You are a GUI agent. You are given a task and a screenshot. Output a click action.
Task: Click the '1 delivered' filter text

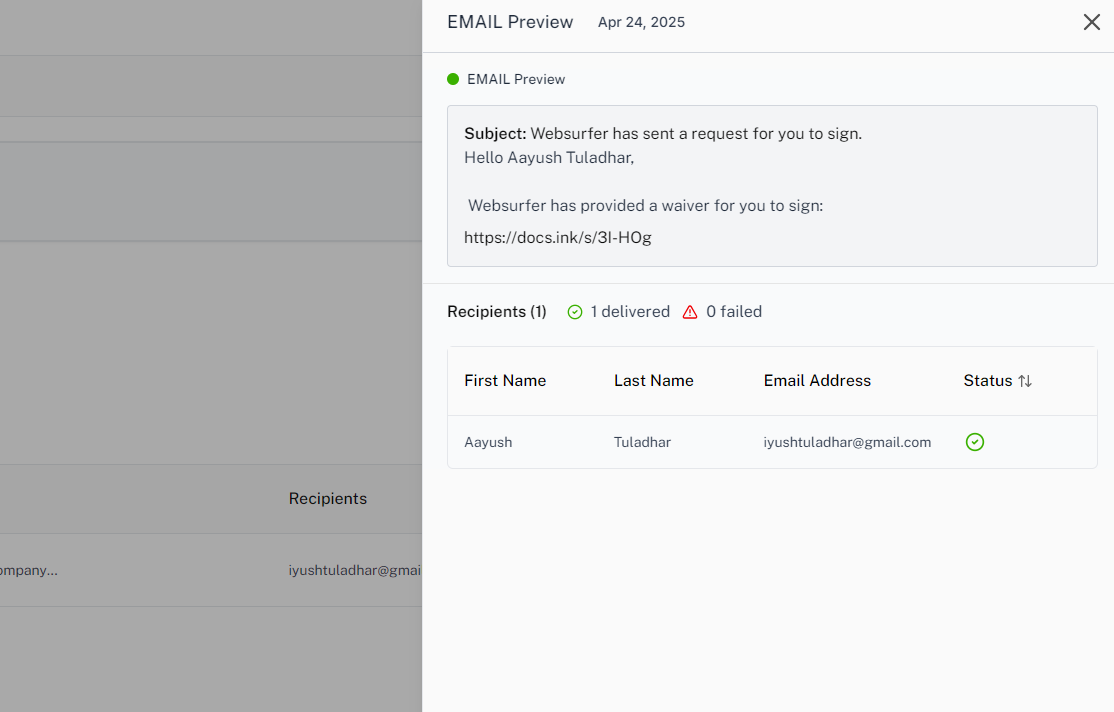click(x=630, y=312)
